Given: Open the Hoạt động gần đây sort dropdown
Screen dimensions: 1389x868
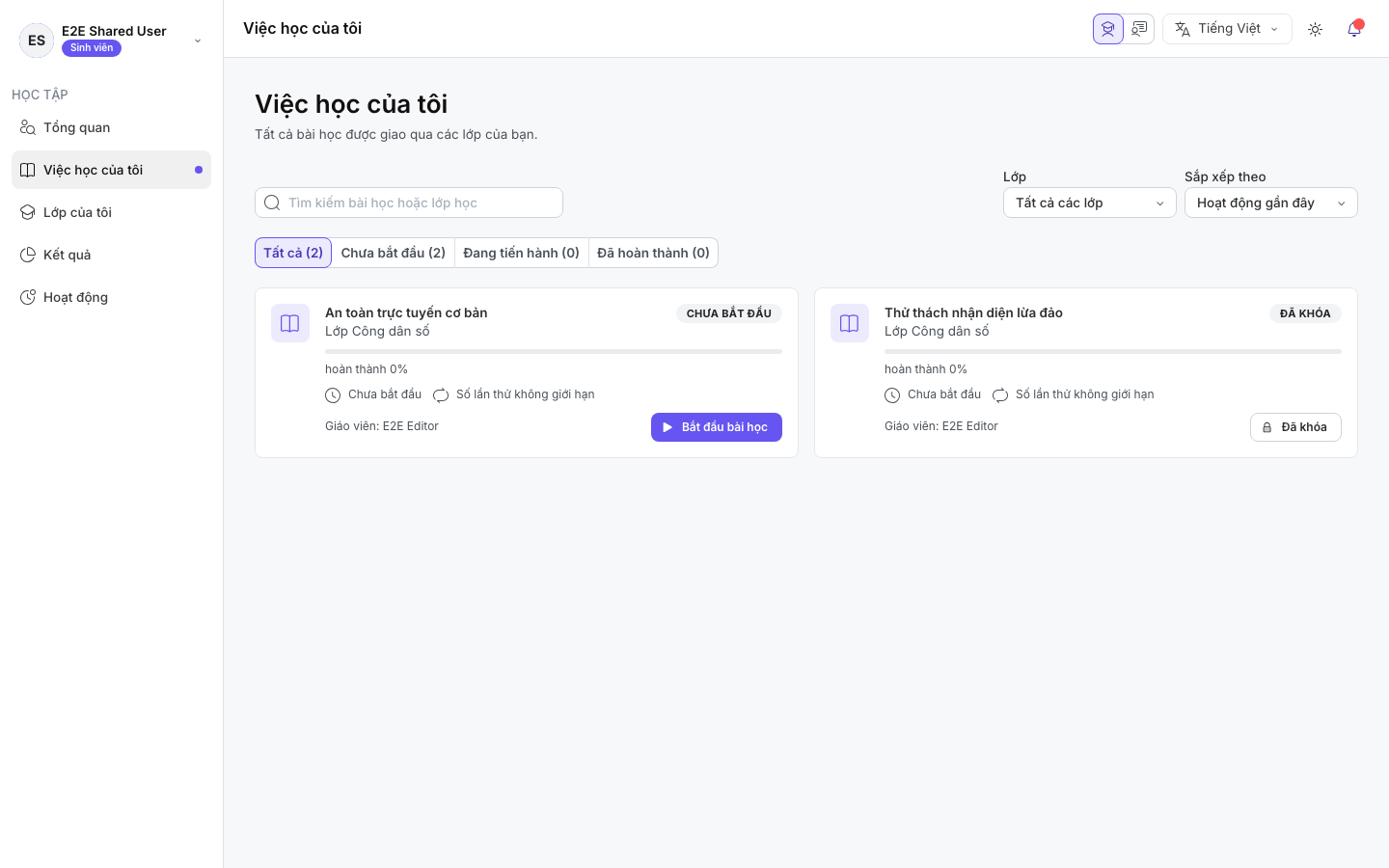Looking at the screenshot, I should [x=1271, y=203].
